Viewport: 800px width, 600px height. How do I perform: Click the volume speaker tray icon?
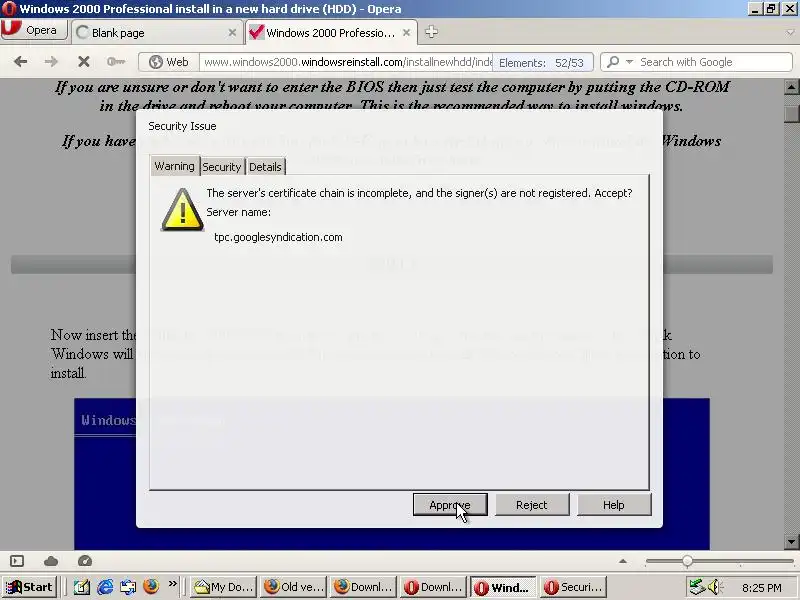[x=715, y=587]
